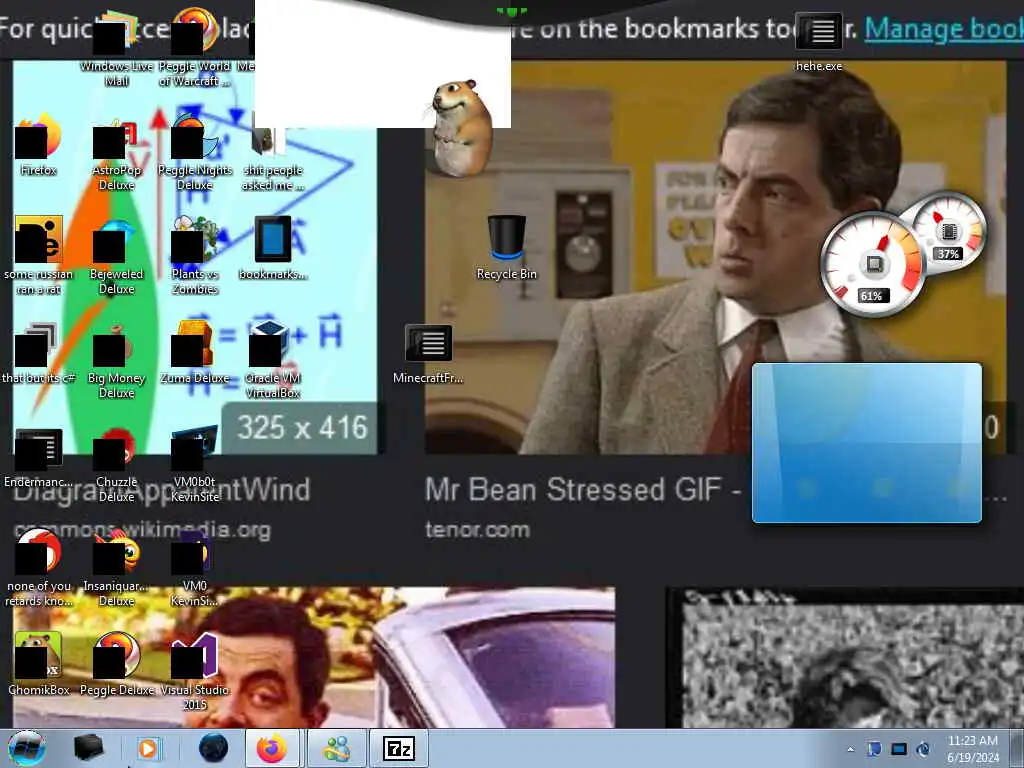
Task: Switch to the 7-Zip taskbar button
Action: (x=398, y=748)
